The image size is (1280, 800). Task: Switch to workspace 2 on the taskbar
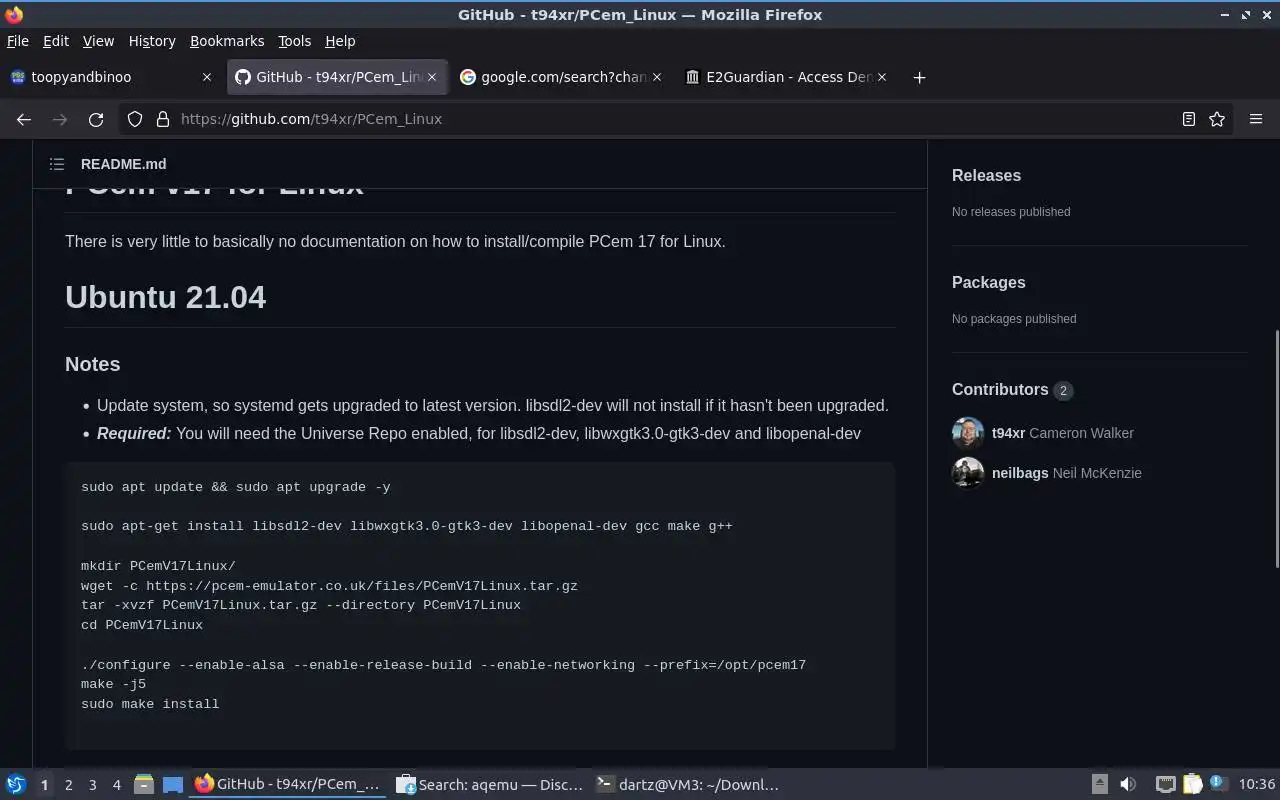point(68,785)
